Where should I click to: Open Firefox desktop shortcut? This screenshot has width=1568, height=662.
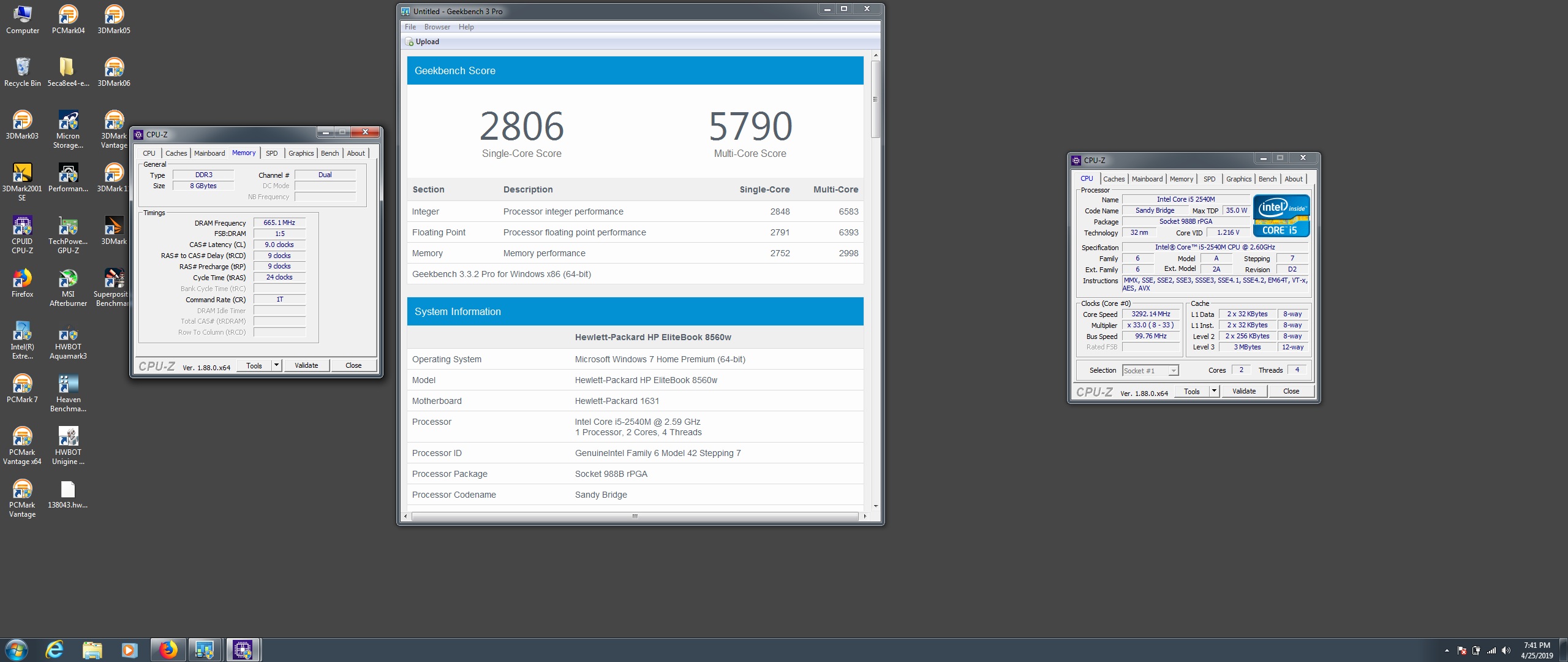point(22,283)
